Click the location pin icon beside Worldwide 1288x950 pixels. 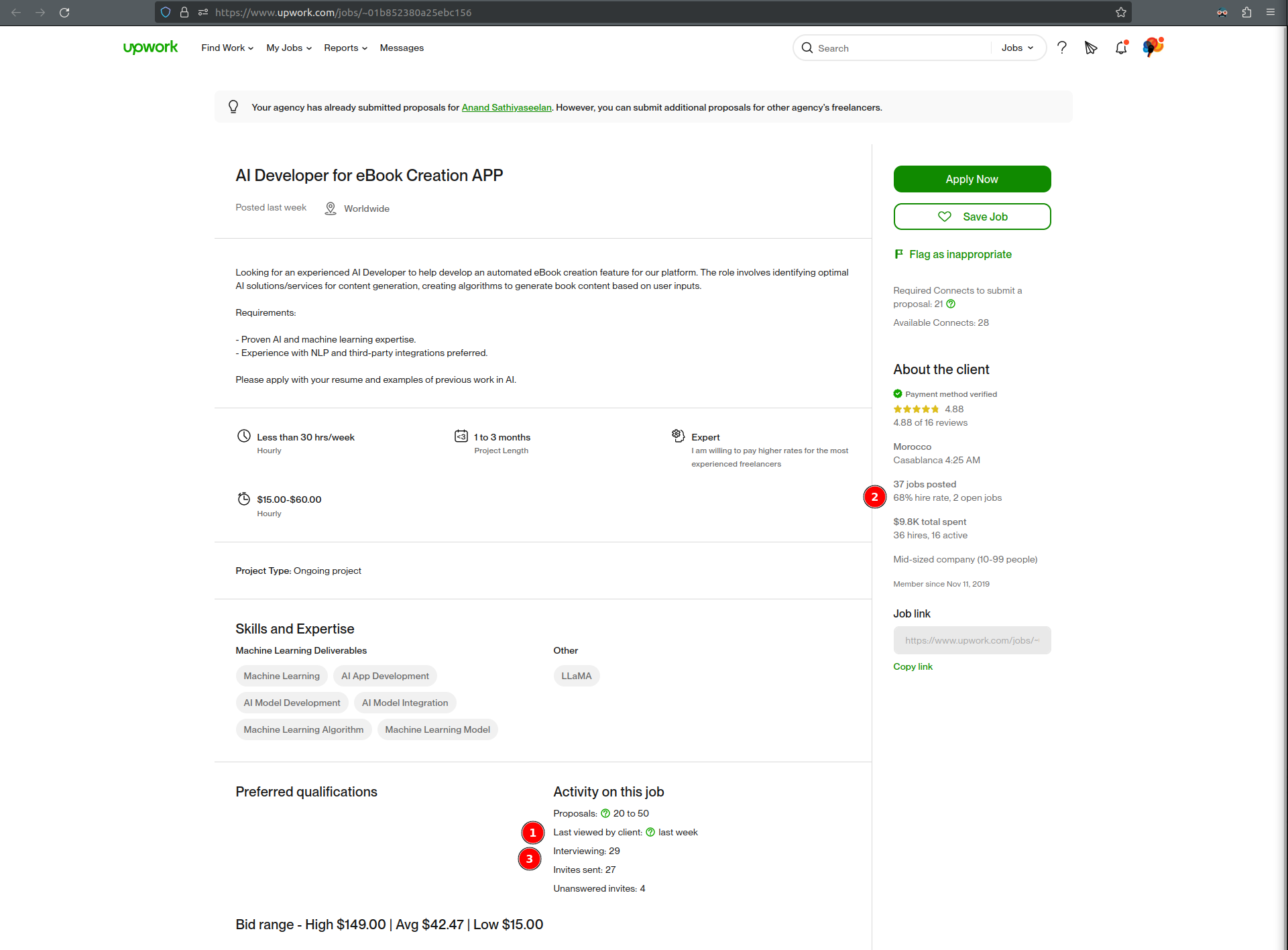pos(331,209)
